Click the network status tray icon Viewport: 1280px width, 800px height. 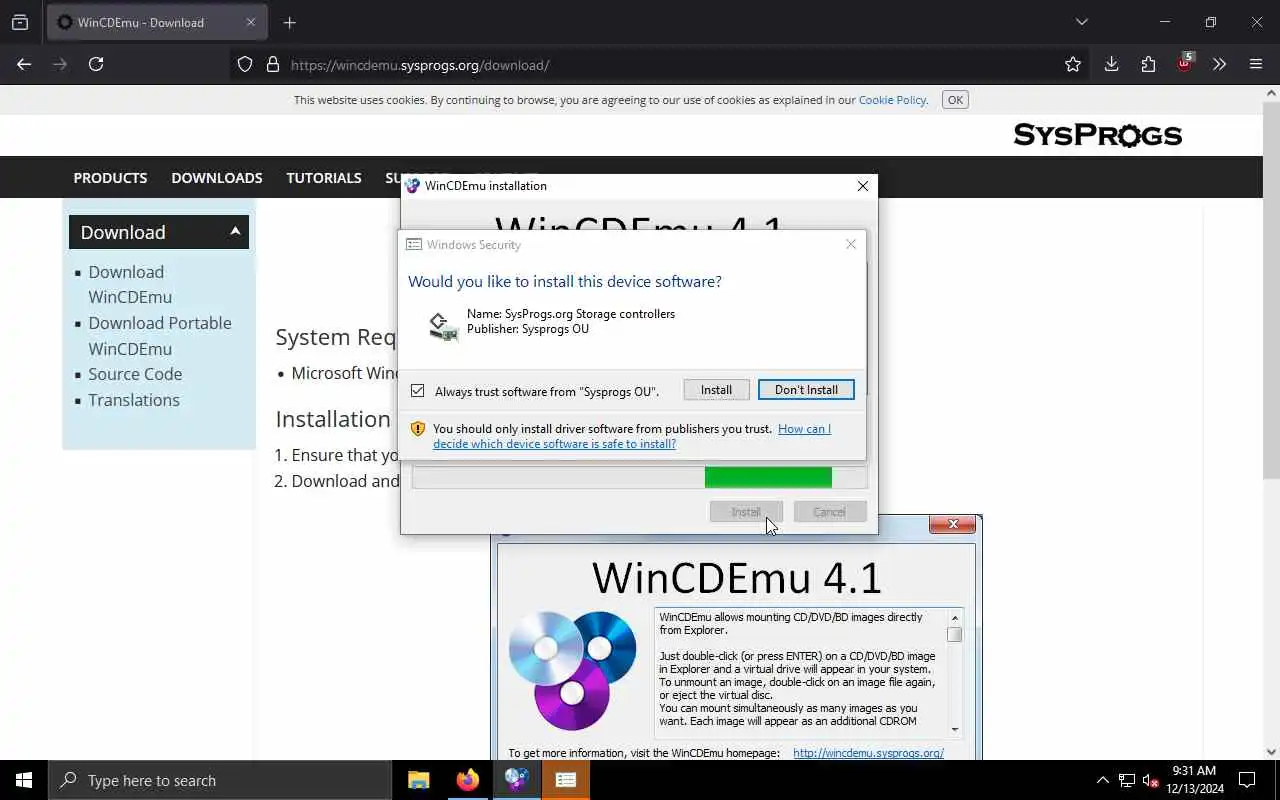[x=1127, y=780]
